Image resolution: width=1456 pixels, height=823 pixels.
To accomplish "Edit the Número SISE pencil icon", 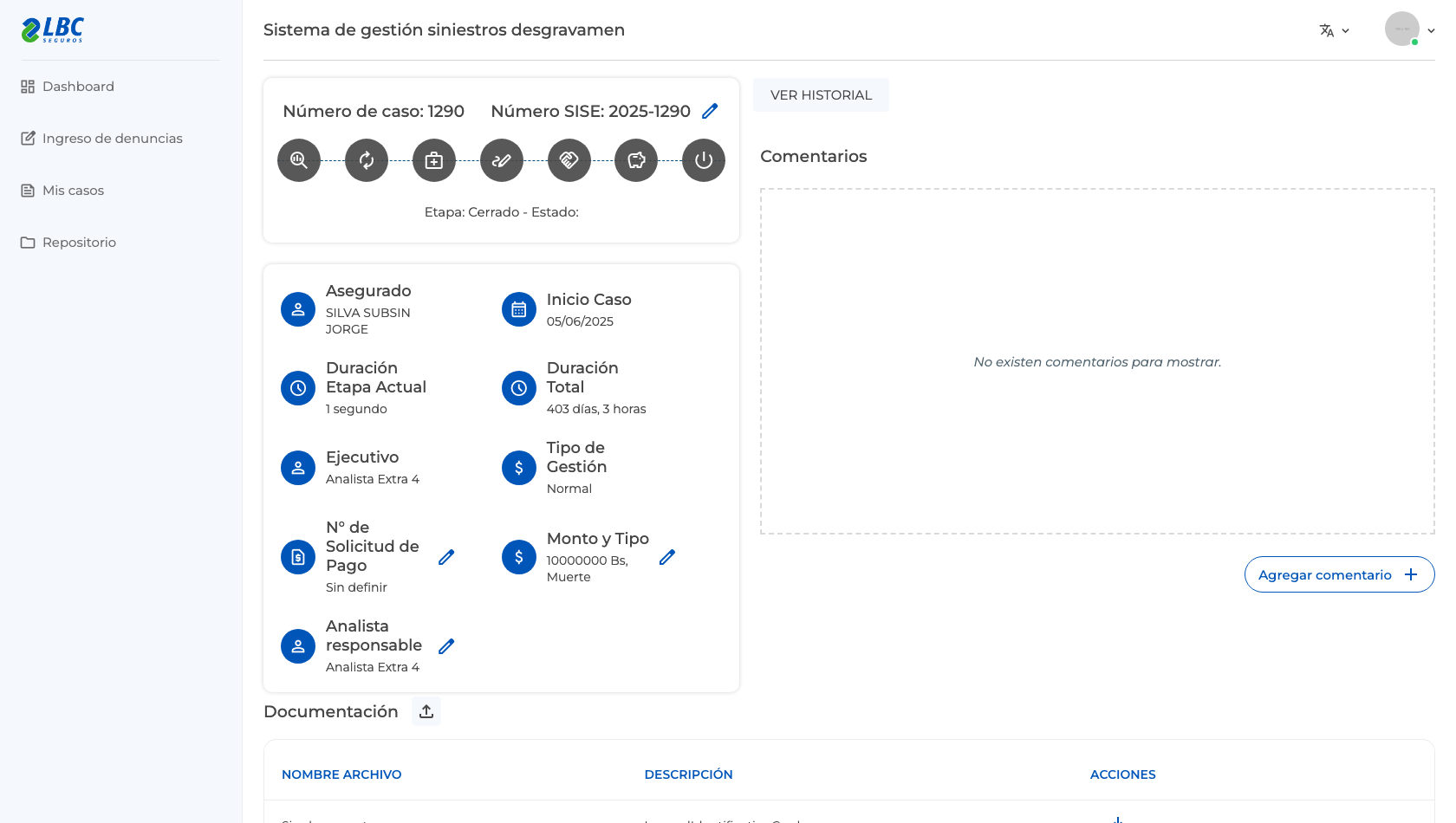I will point(710,111).
